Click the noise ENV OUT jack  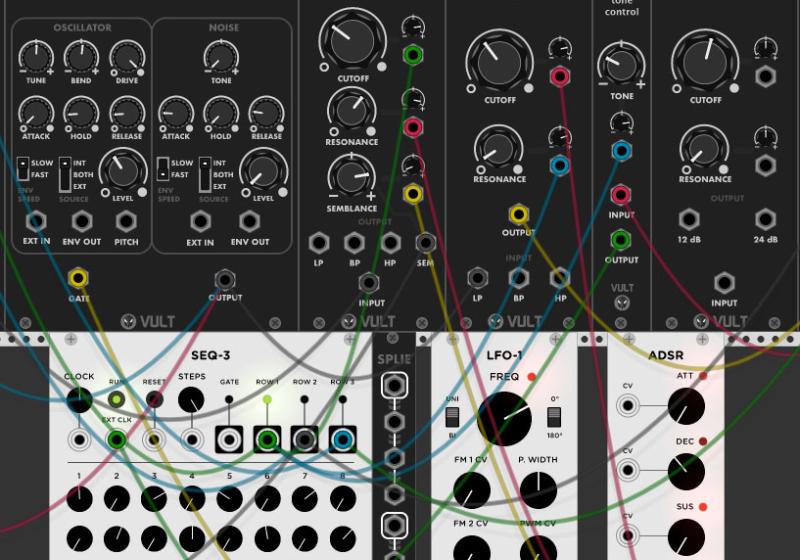point(249,221)
